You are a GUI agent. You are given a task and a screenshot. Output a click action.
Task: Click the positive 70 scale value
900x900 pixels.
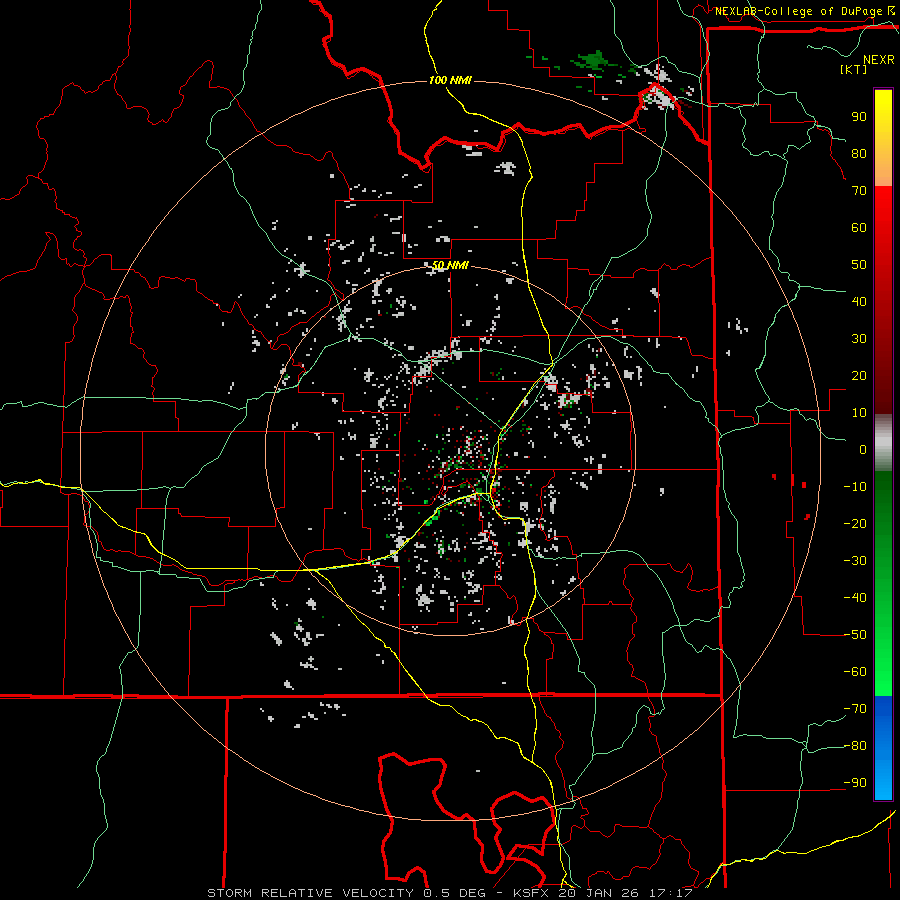[x=859, y=191]
